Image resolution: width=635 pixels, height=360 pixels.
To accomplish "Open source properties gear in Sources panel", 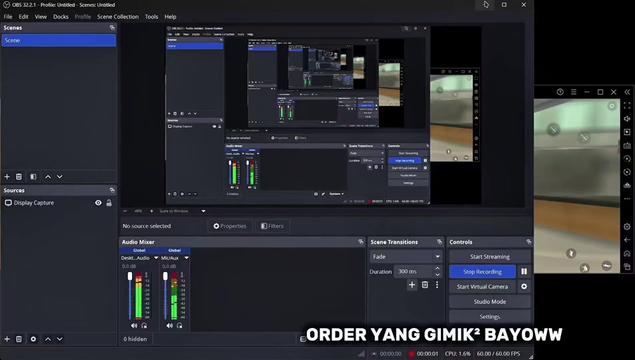I will [33, 339].
